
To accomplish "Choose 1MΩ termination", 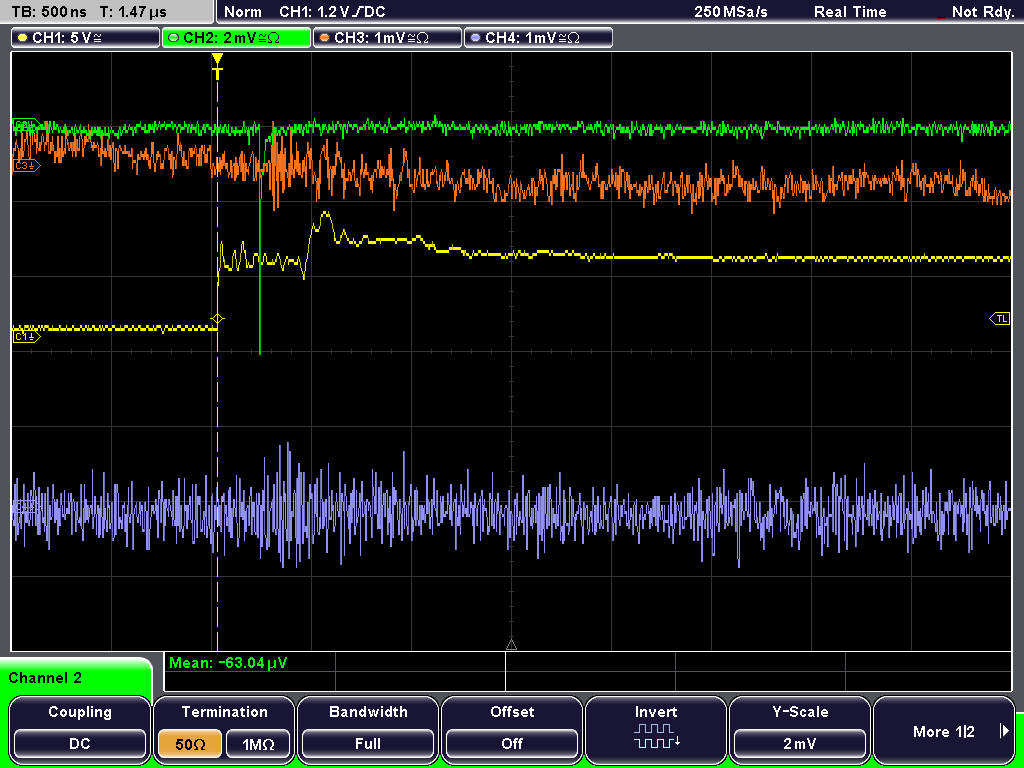I will pos(258,744).
